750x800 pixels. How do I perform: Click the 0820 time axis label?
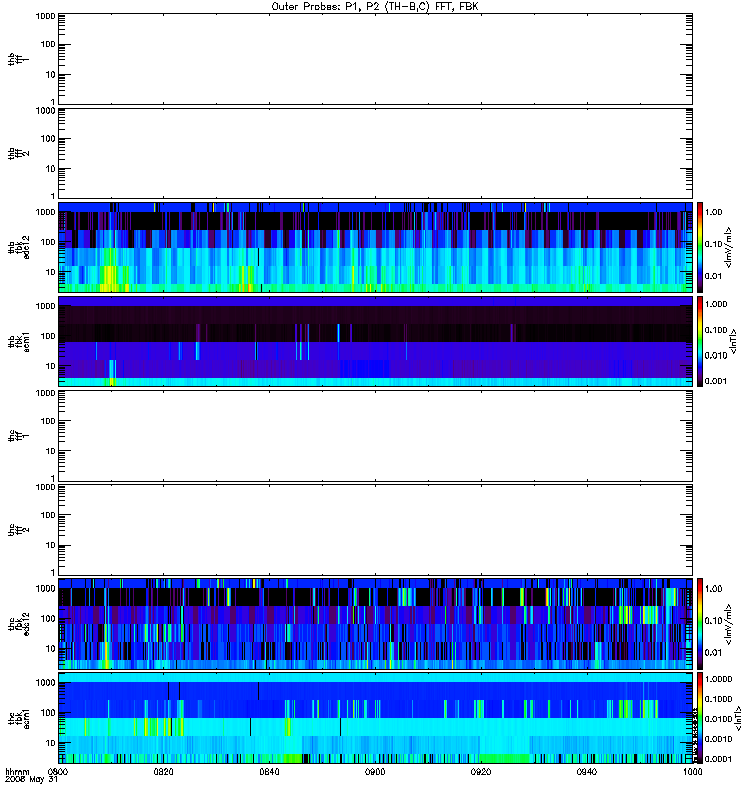pos(164,772)
